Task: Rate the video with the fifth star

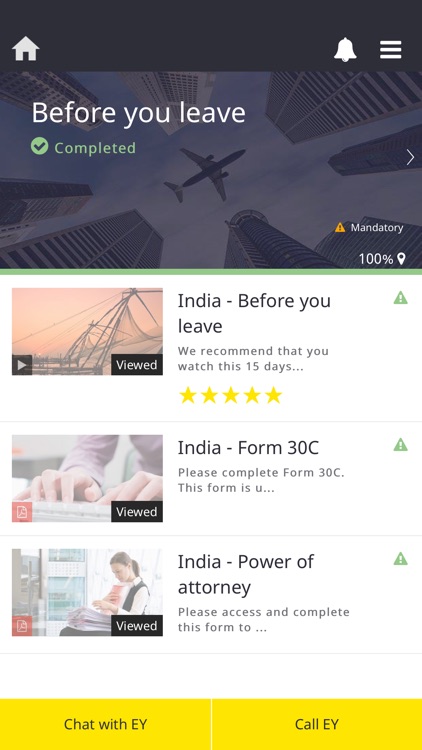Action: (274, 396)
